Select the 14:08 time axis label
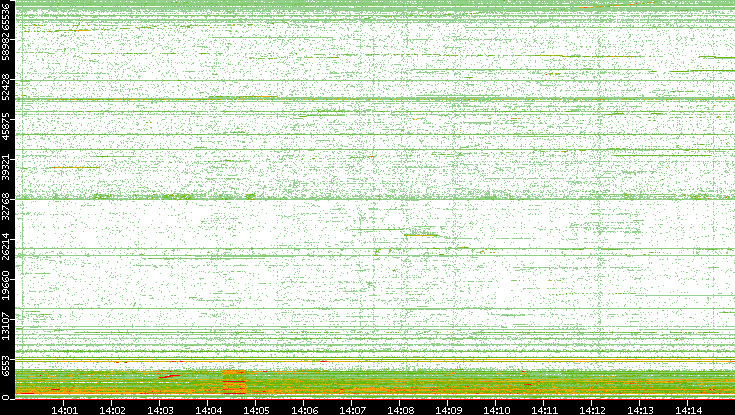Viewport: 735px width, 415px height. pos(400,410)
